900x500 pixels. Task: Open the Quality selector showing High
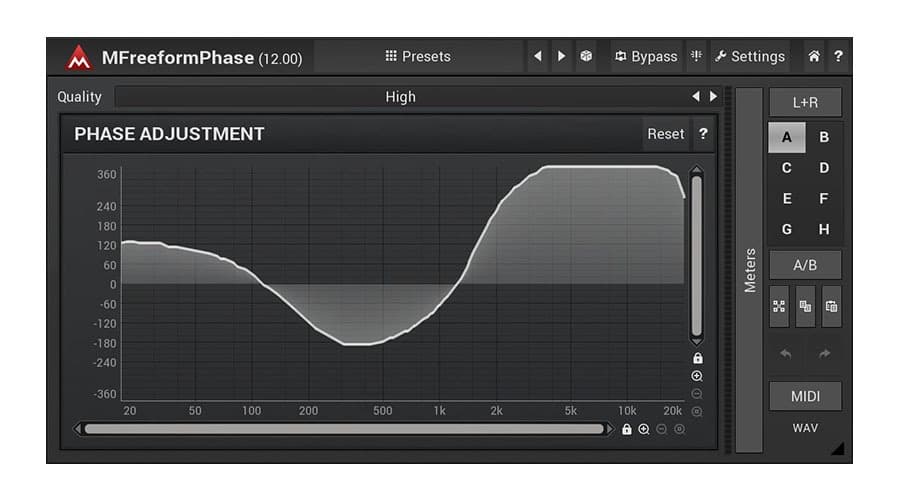coord(401,96)
